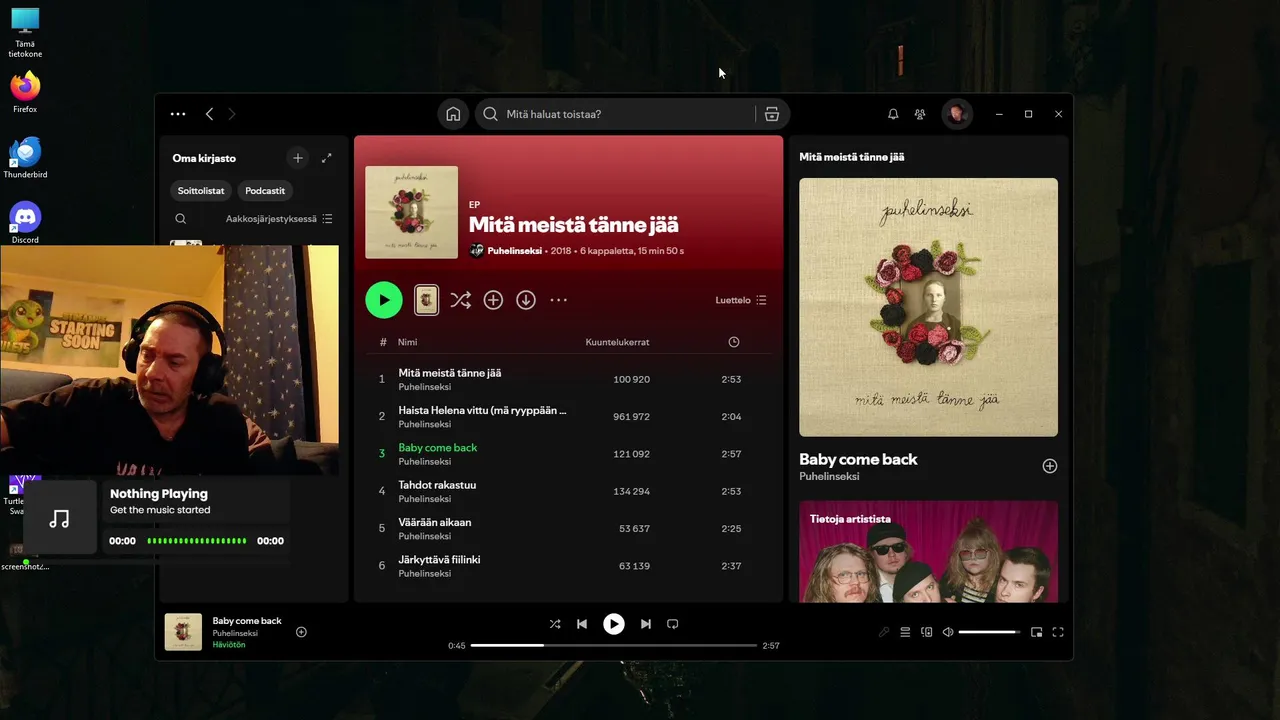Select track 'Tahdot rakastuu'
The width and height of the screenshot is (1280, 720).
pyautogui.click(x=568, y=491)
